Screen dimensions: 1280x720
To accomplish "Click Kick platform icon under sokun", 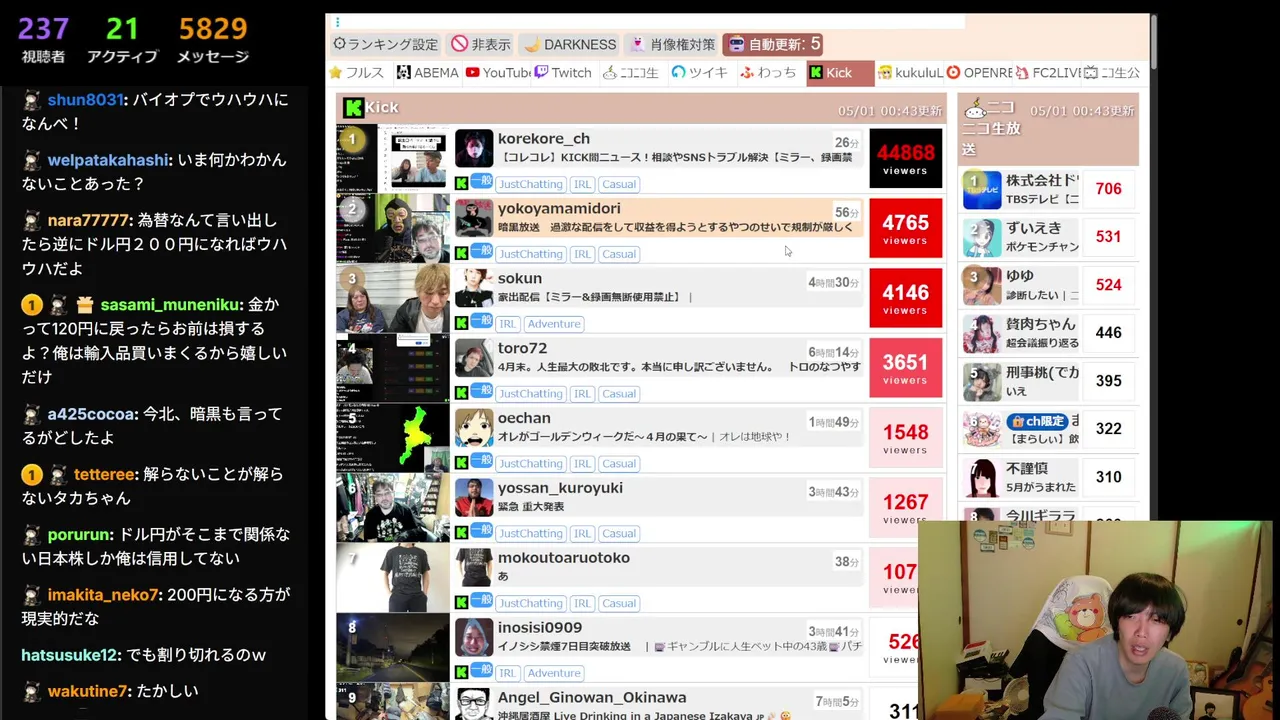I will click(x=461, y=323).
